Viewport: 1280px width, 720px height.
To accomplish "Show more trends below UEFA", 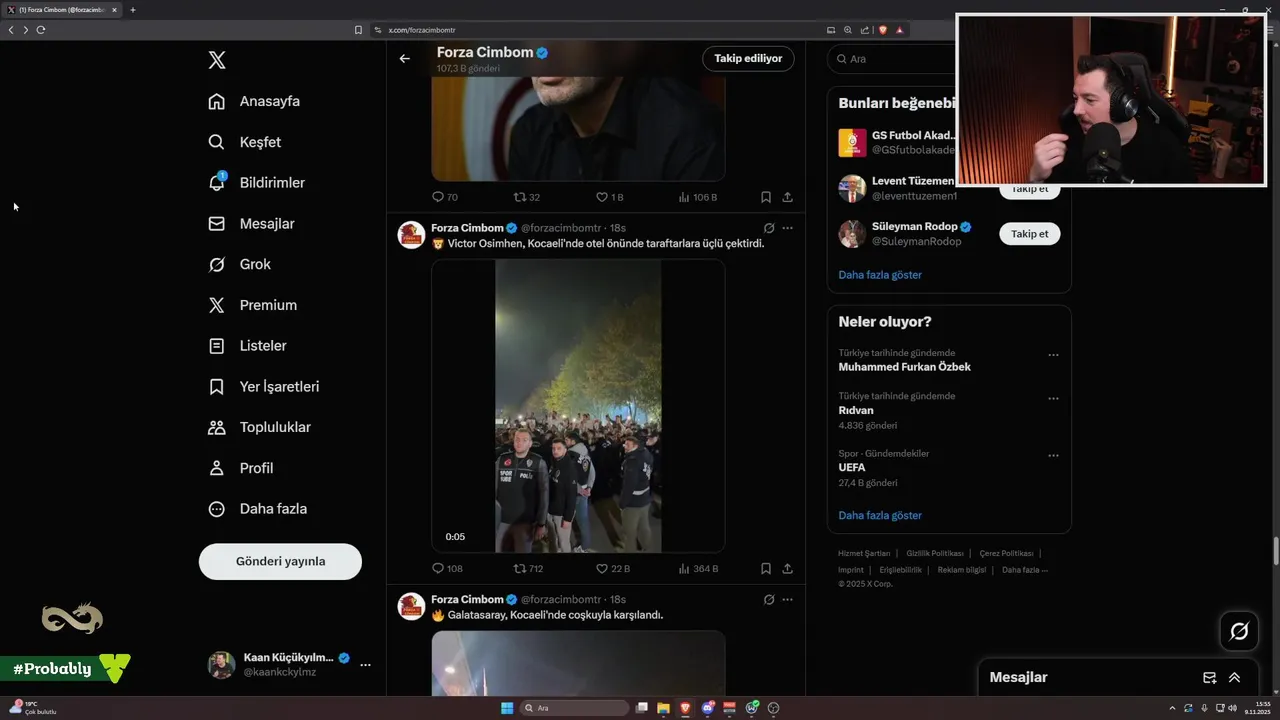I will click(x=880, y=515).
